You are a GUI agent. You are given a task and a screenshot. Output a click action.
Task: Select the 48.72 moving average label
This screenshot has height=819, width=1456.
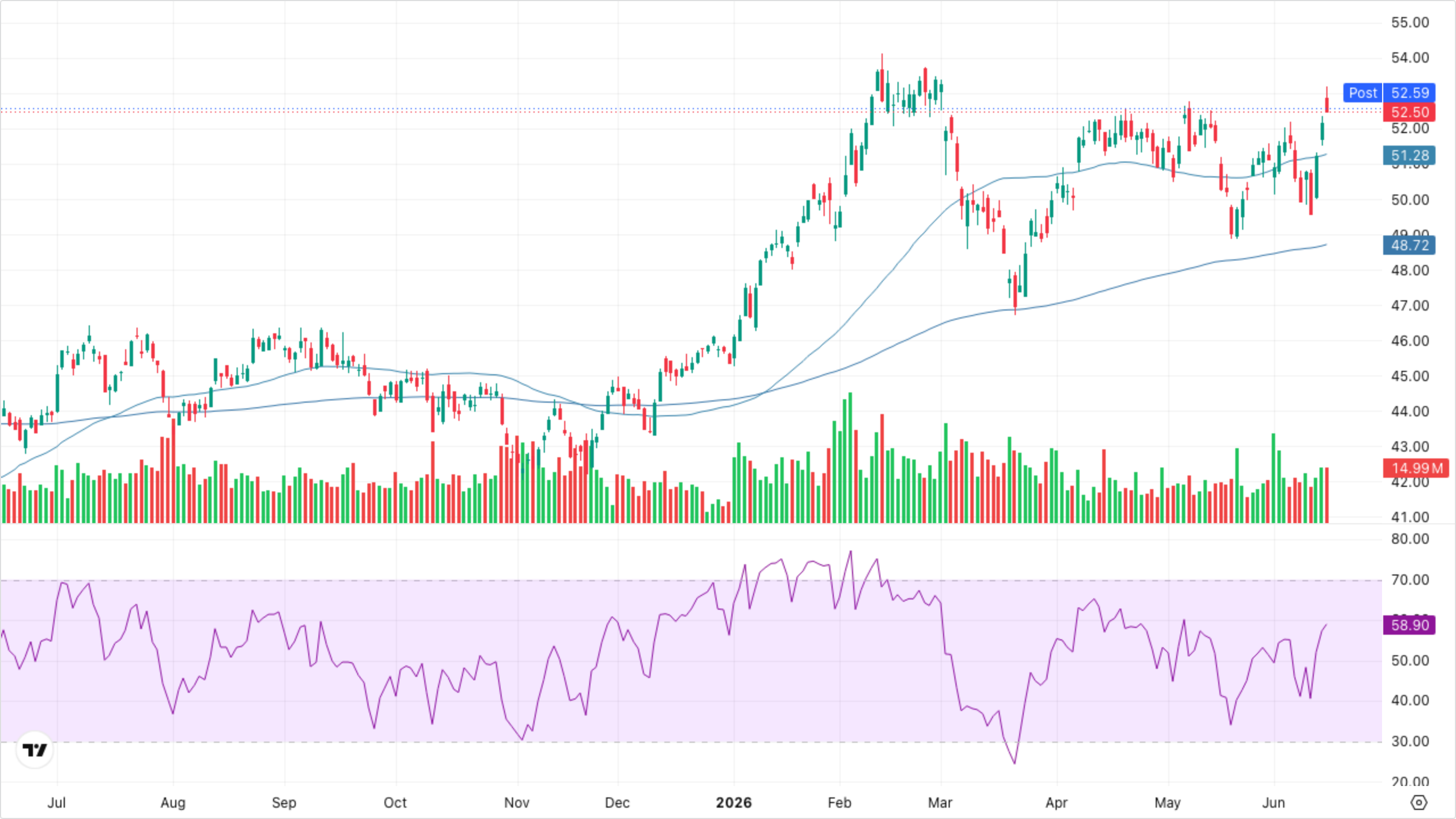[x=1409, y=245]
